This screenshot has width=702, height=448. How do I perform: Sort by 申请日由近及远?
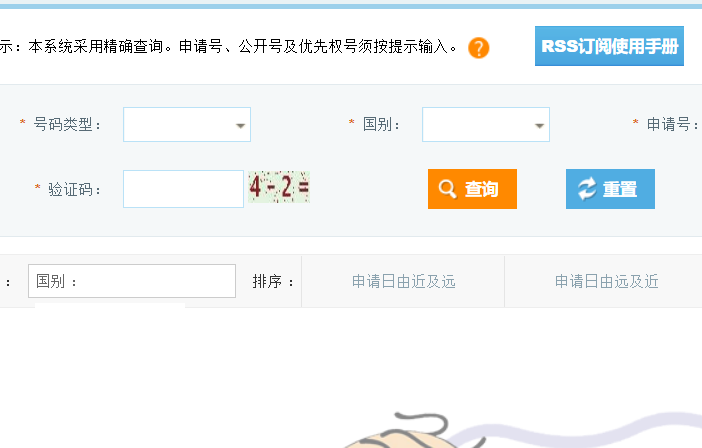coord(403,282)
